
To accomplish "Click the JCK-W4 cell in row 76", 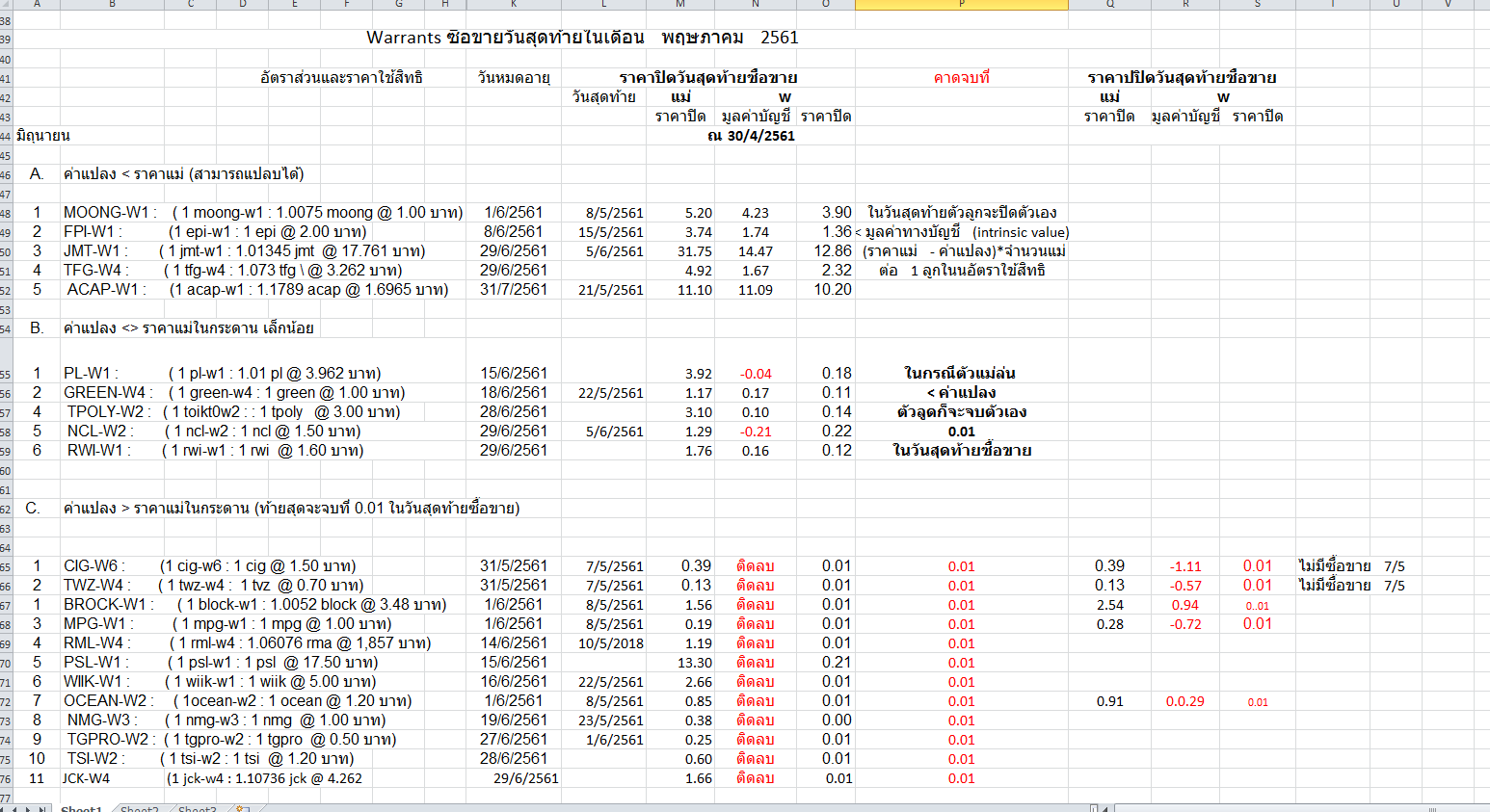I will [86, 778].
